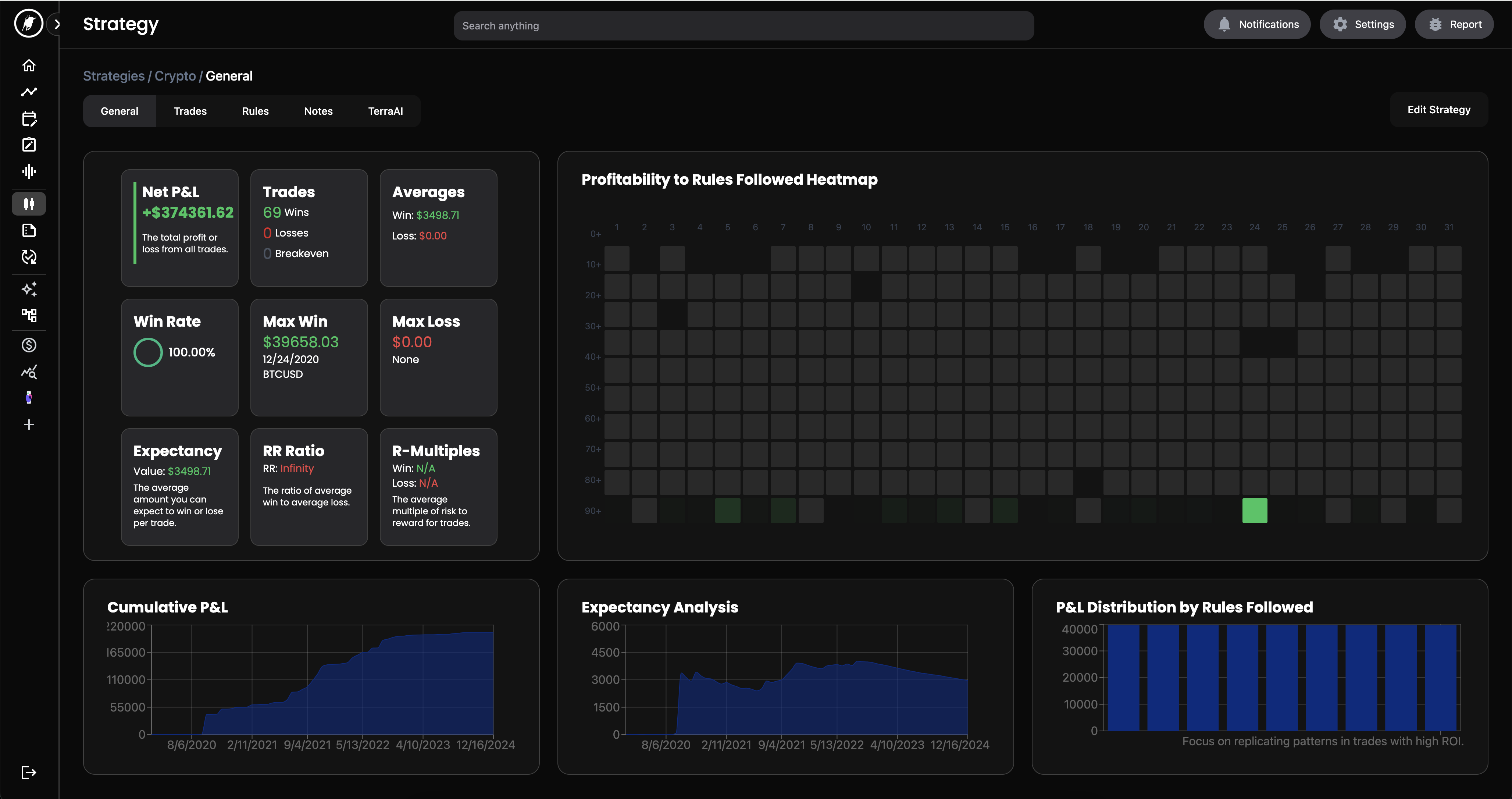Open the TerraAI sparkles icon in sidebar

pyautogui.click(x=29, y=289)
